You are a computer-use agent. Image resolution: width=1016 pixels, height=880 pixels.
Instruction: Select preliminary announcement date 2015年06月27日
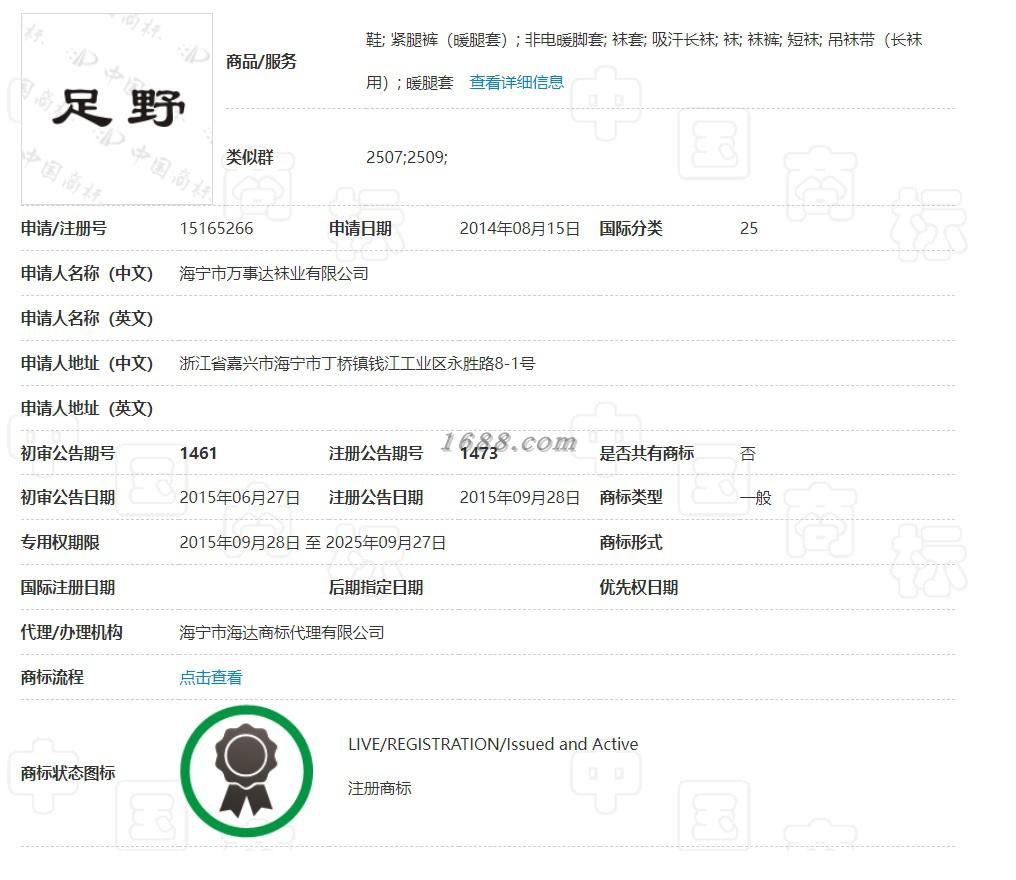[240, 498]
